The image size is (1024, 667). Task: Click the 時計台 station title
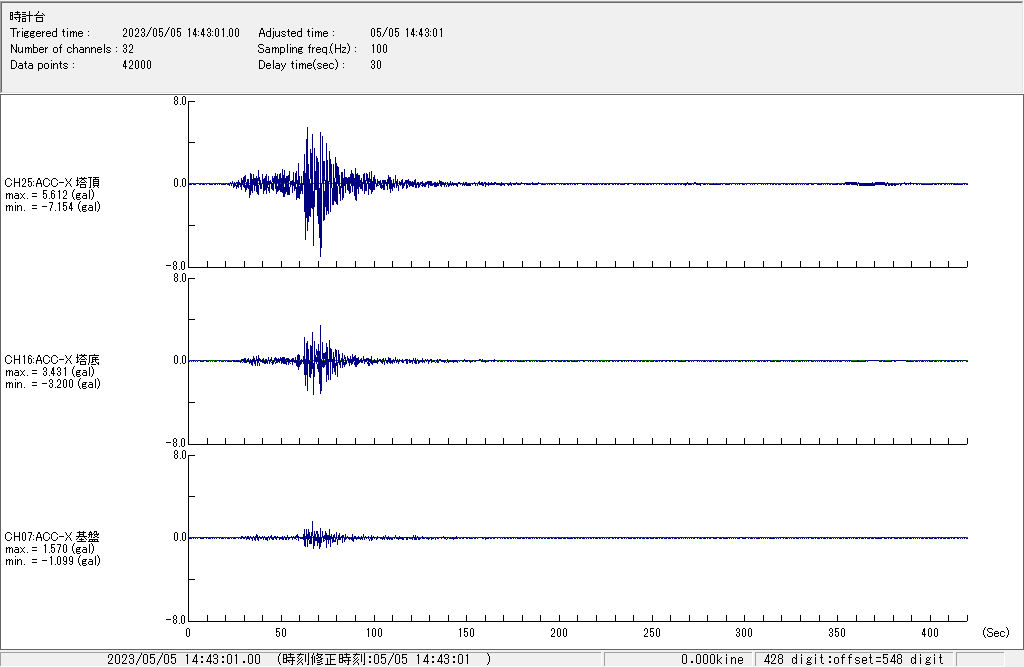pyautogui.click(x=27, y=18)
